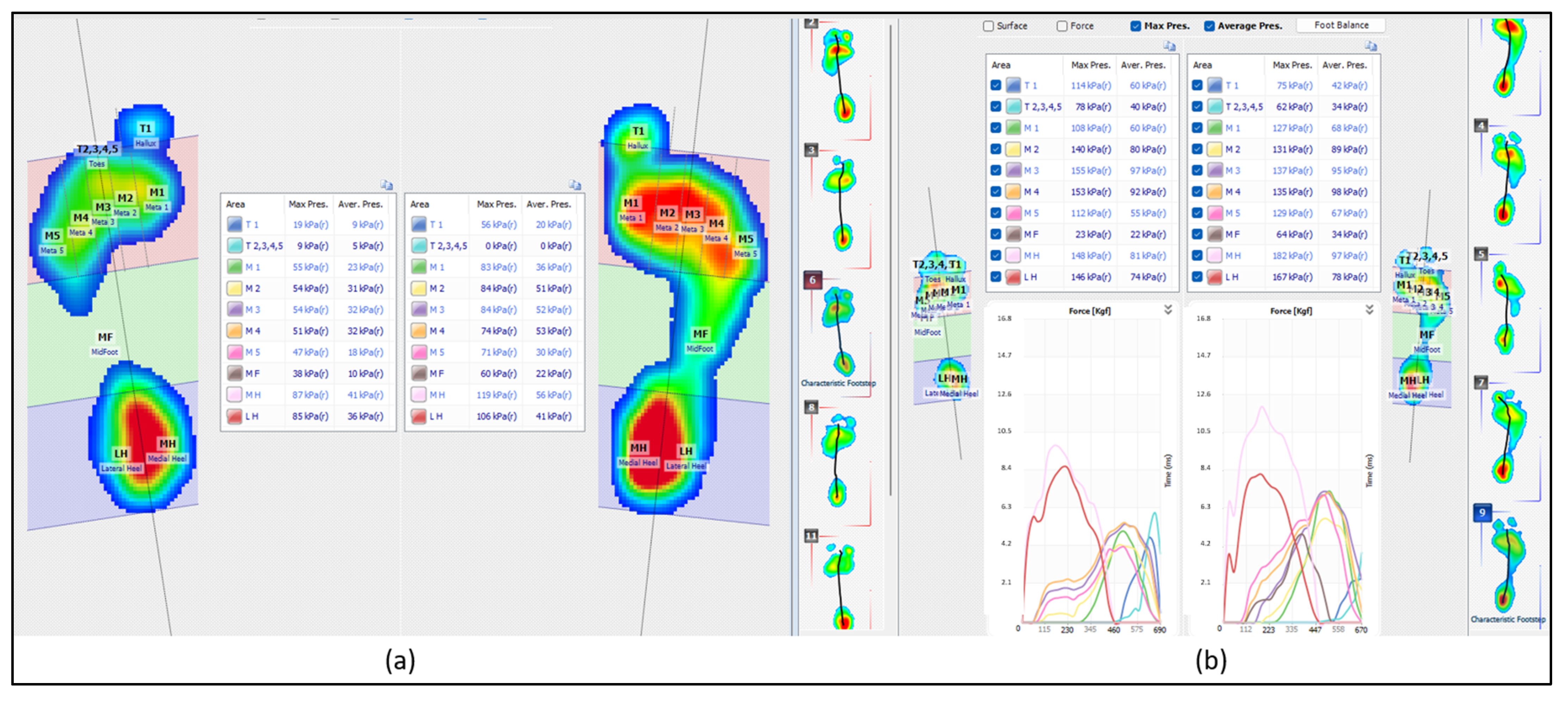Image resolution: width=1568 pixels, height=701 pixels.
Task: Untick M 3 row checkbox in left table
Action: tap(996, 170)
